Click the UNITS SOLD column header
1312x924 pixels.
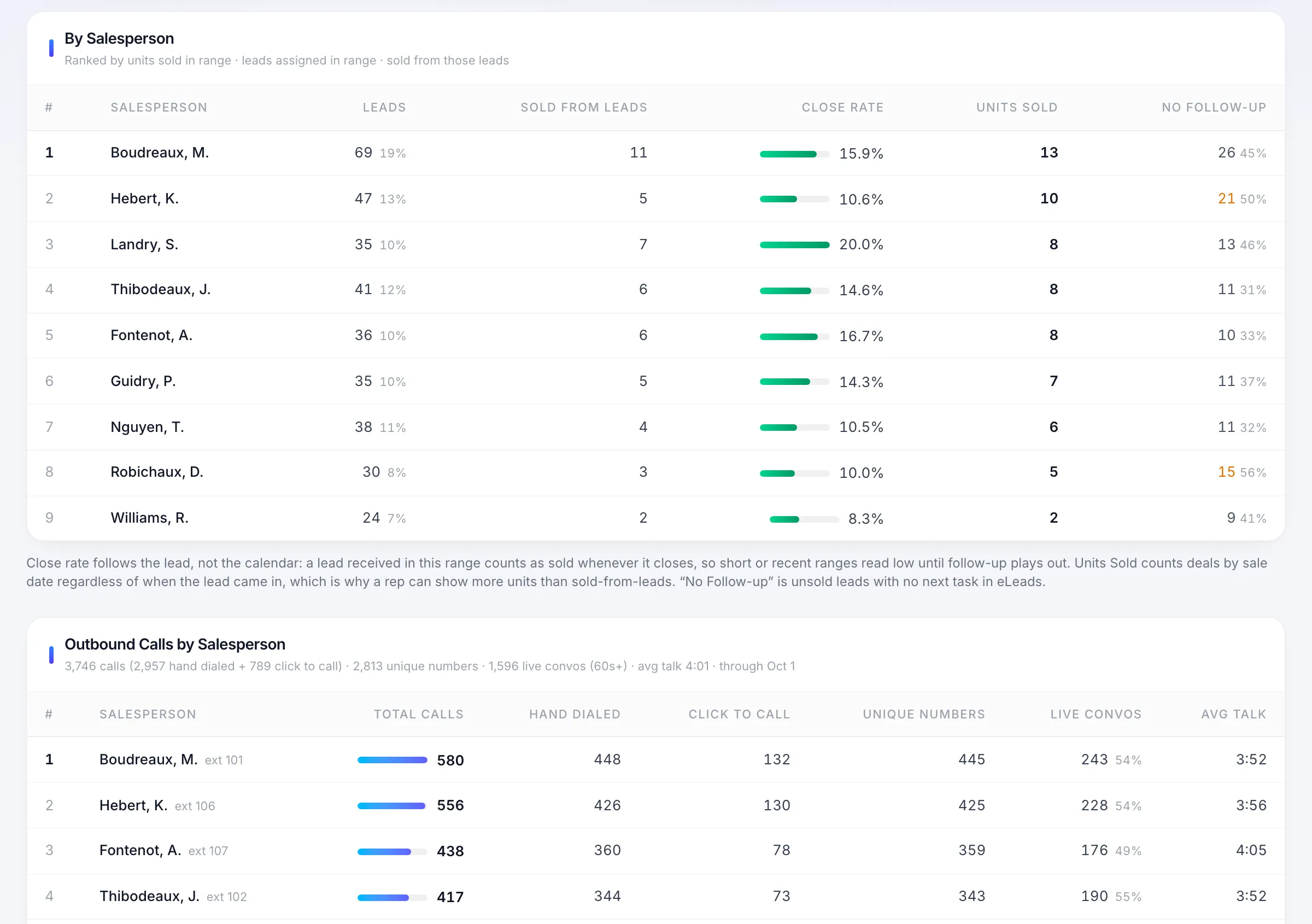click(1017, 107)
